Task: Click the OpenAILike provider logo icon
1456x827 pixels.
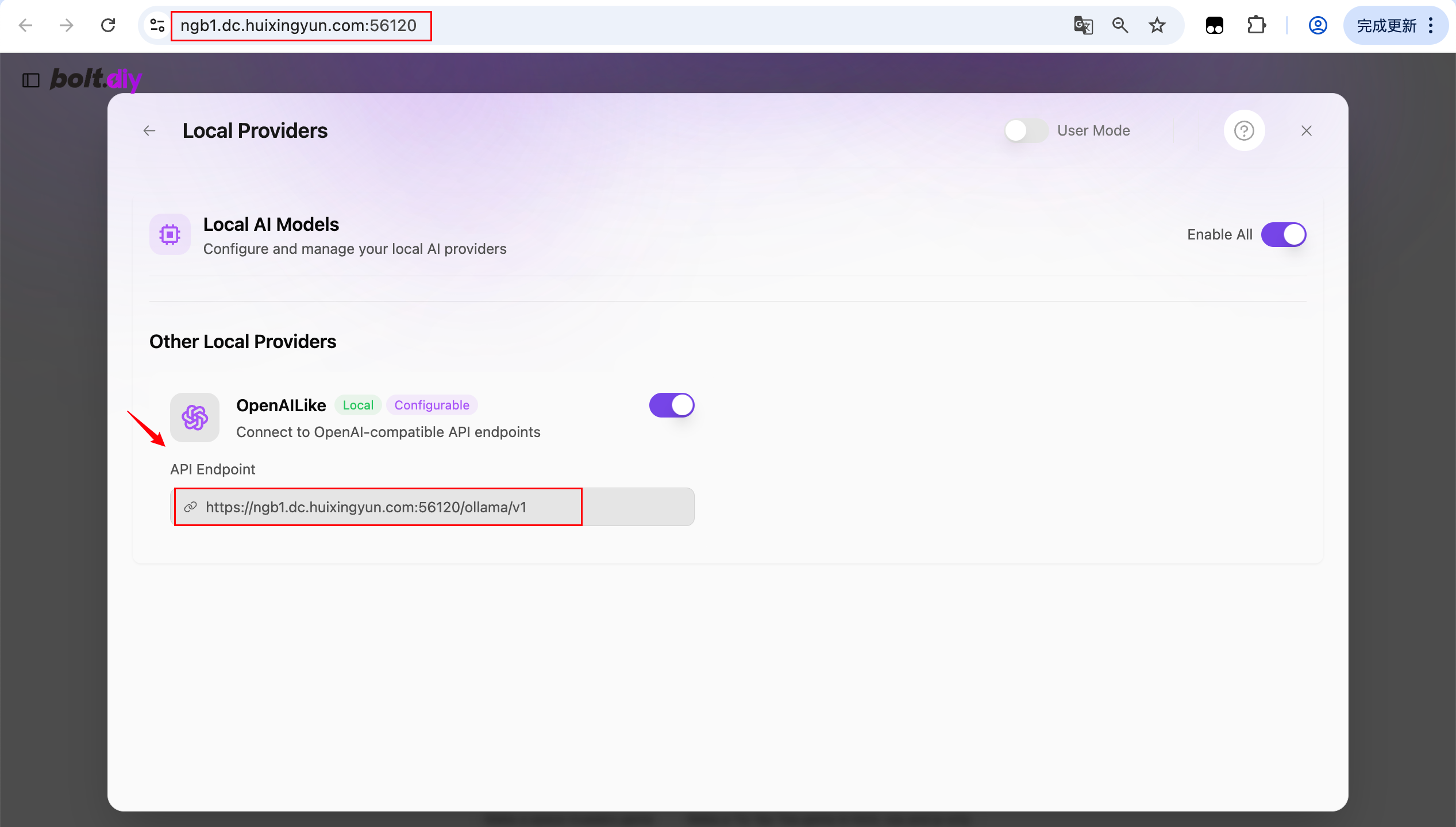Action: click(x=195, y=418)
